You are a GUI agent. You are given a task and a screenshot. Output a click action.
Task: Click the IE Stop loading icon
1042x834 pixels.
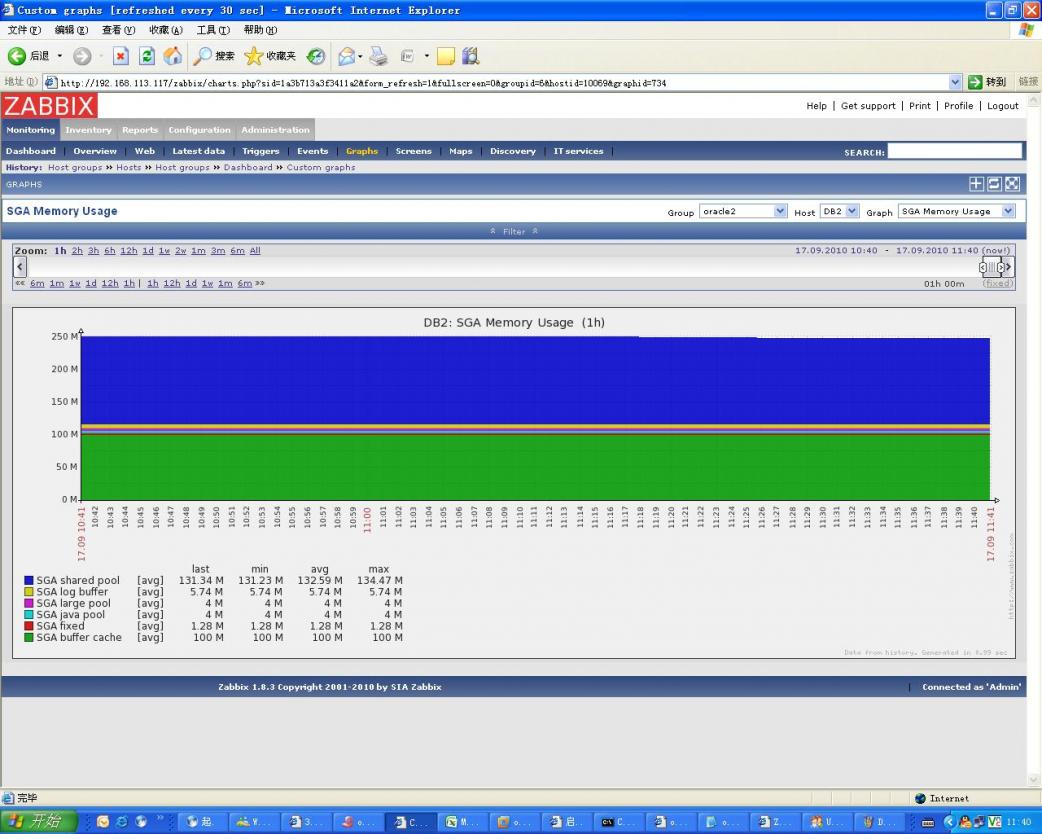coord(121,57)
